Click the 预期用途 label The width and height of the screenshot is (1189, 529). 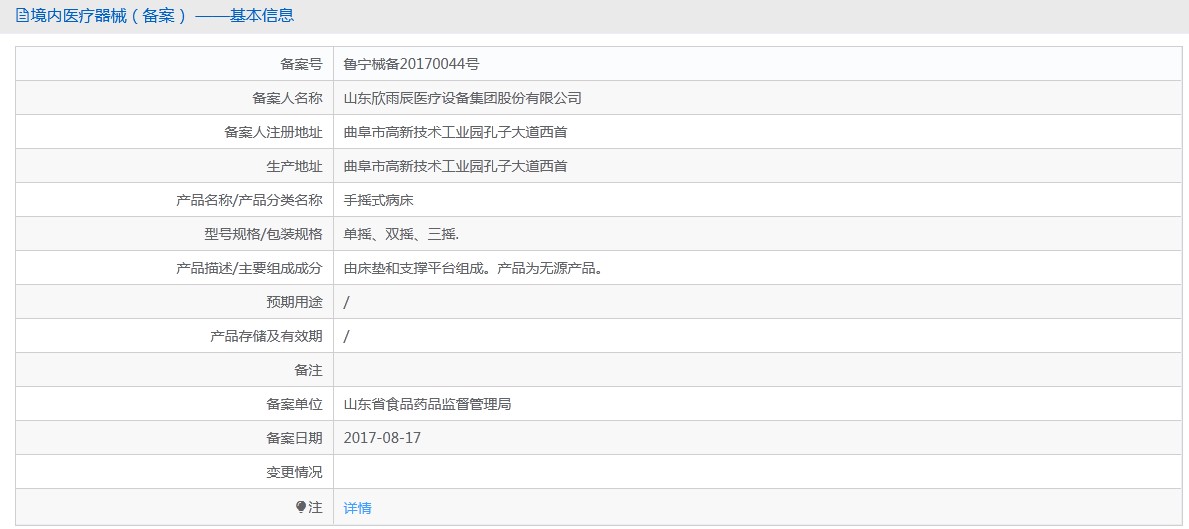295,302
